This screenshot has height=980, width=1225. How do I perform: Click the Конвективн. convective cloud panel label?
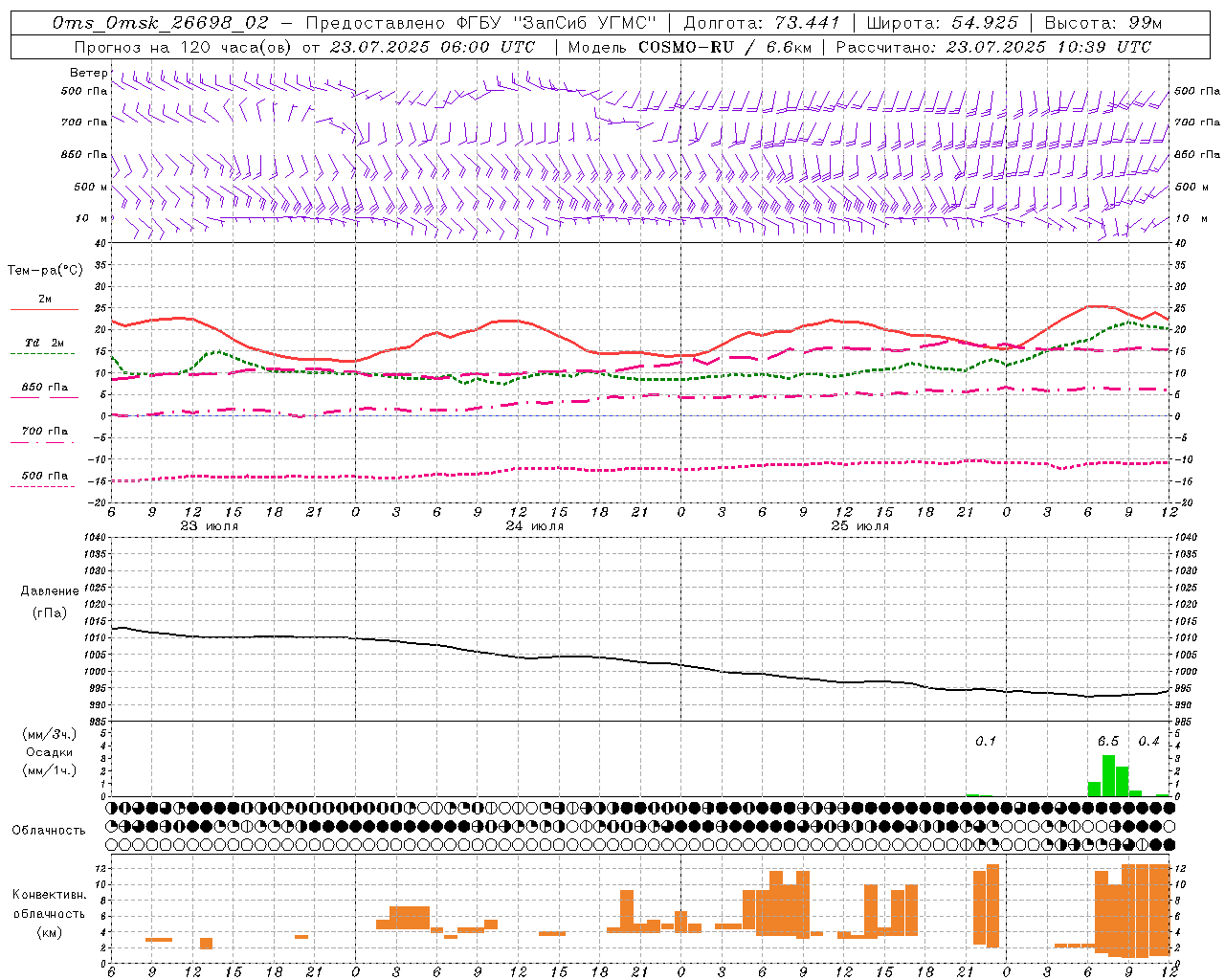click(x=49, y=895)
